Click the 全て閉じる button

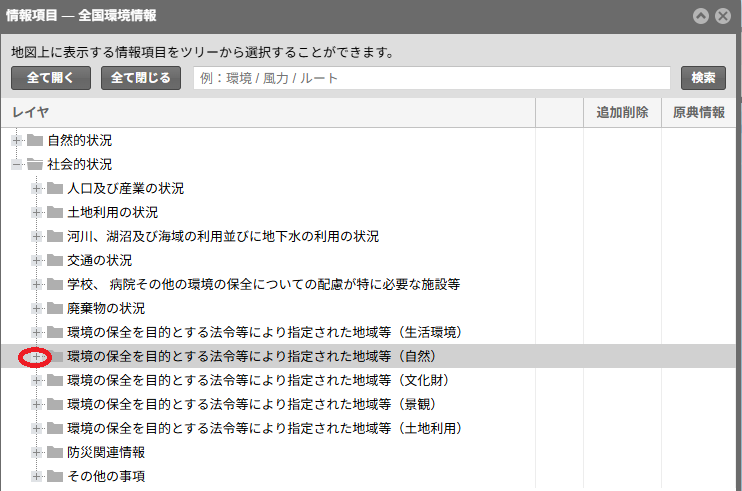click(x=141, y=78)
